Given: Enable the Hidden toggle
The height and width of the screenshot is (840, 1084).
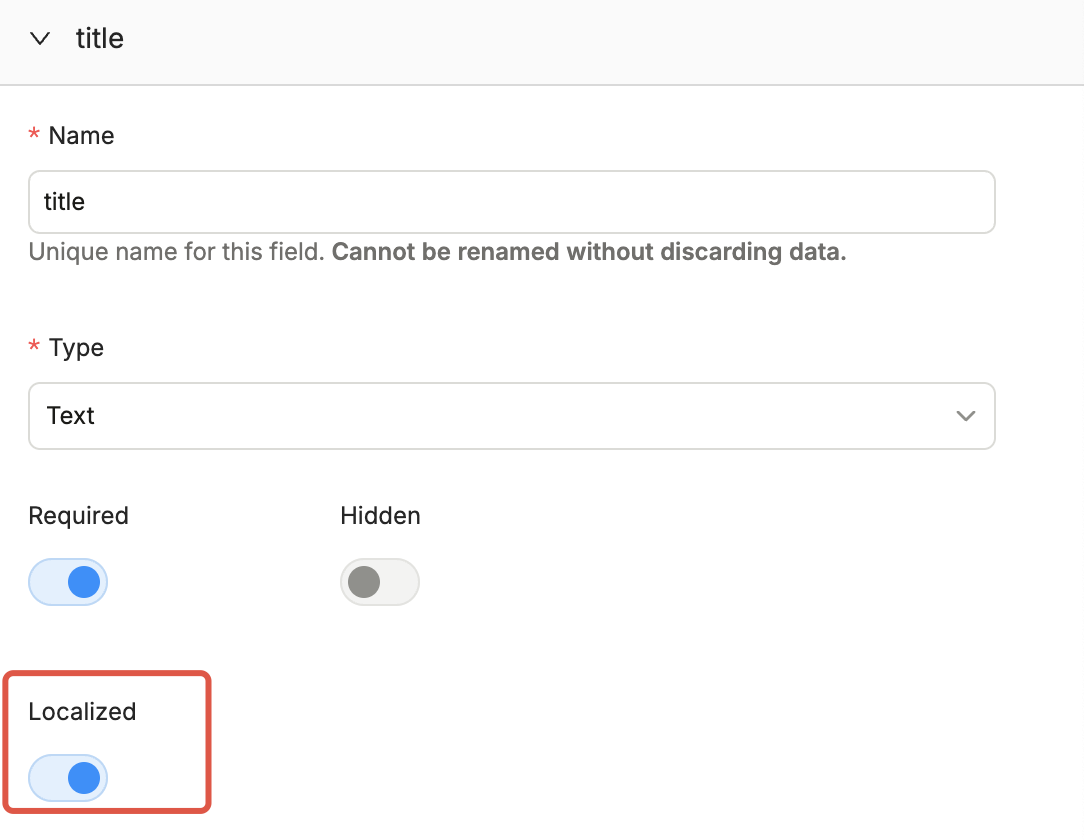Looking at the screenshot, I should pos(380,582).
